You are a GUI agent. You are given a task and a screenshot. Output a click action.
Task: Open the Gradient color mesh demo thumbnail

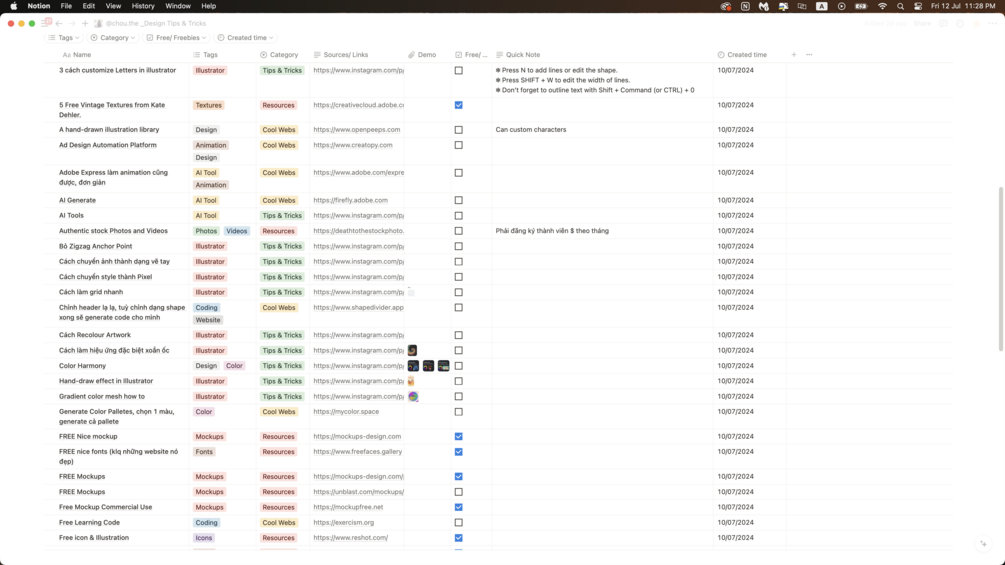[x=413, y=397]
